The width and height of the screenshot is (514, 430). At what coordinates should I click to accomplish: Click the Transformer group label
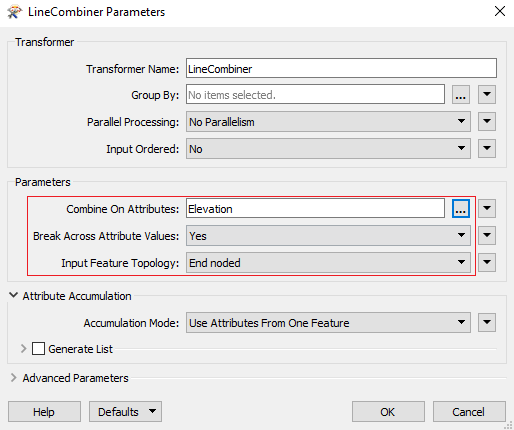click(x=44, y=42)
